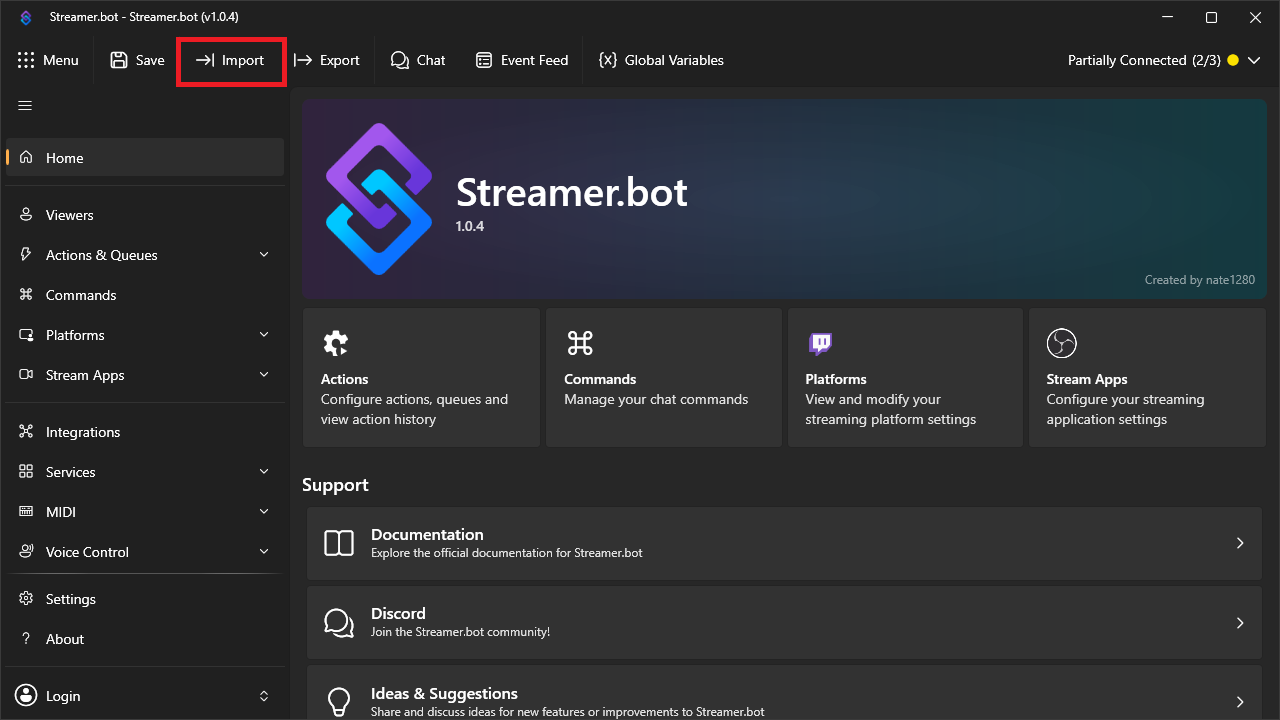
Task: Open the Event Feed from toolbar
Action: [x=522, y=60]
